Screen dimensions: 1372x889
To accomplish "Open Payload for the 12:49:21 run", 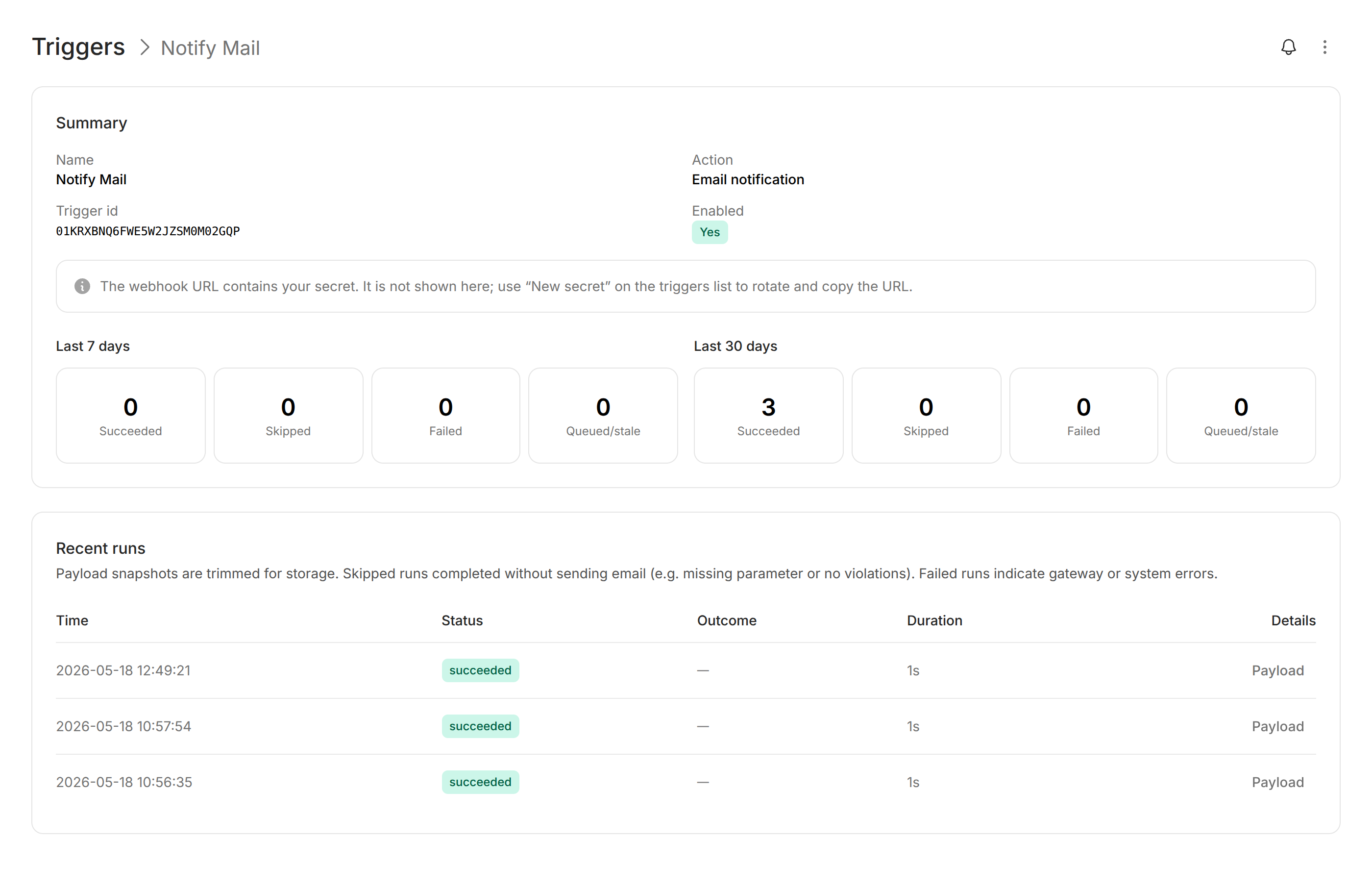I will tap(1277, 670).
